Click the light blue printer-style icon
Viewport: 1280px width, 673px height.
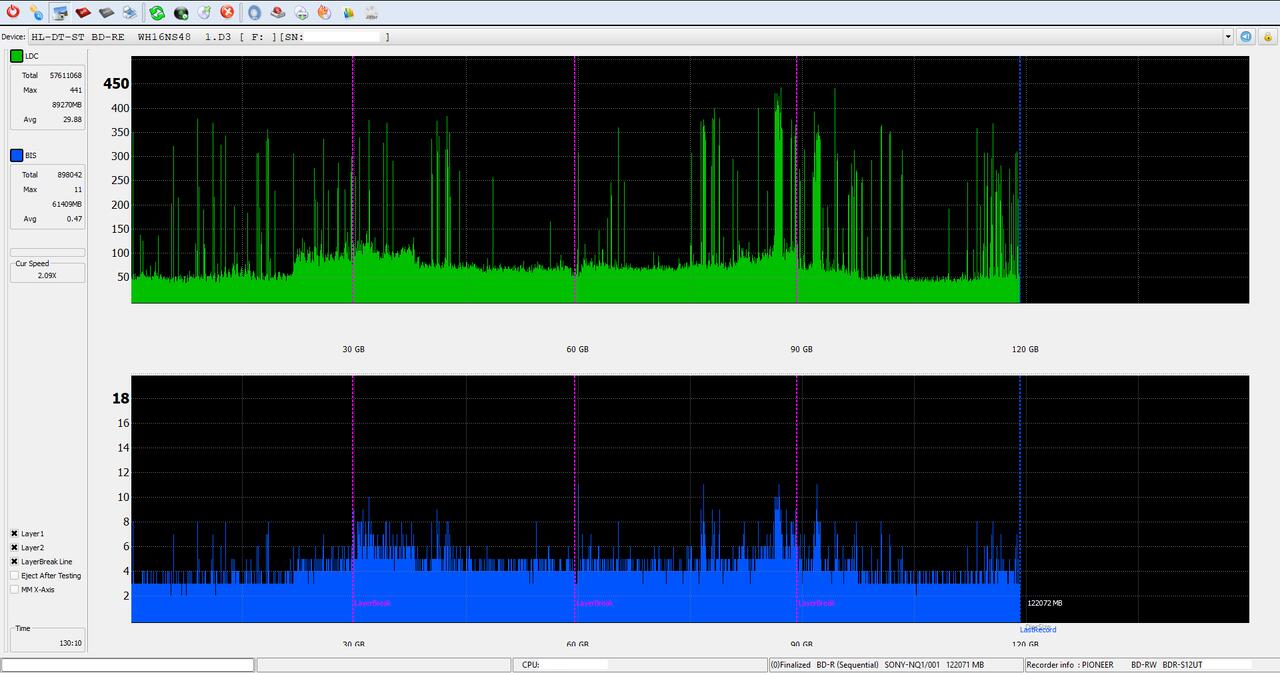130,13
